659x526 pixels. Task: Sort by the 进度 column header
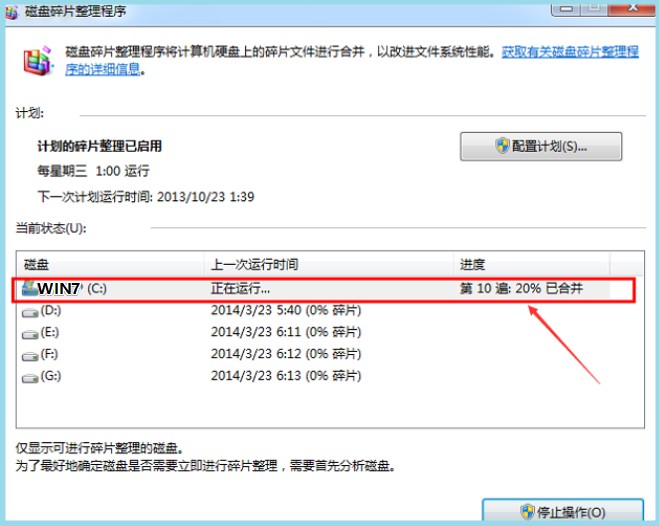point(532,264)
